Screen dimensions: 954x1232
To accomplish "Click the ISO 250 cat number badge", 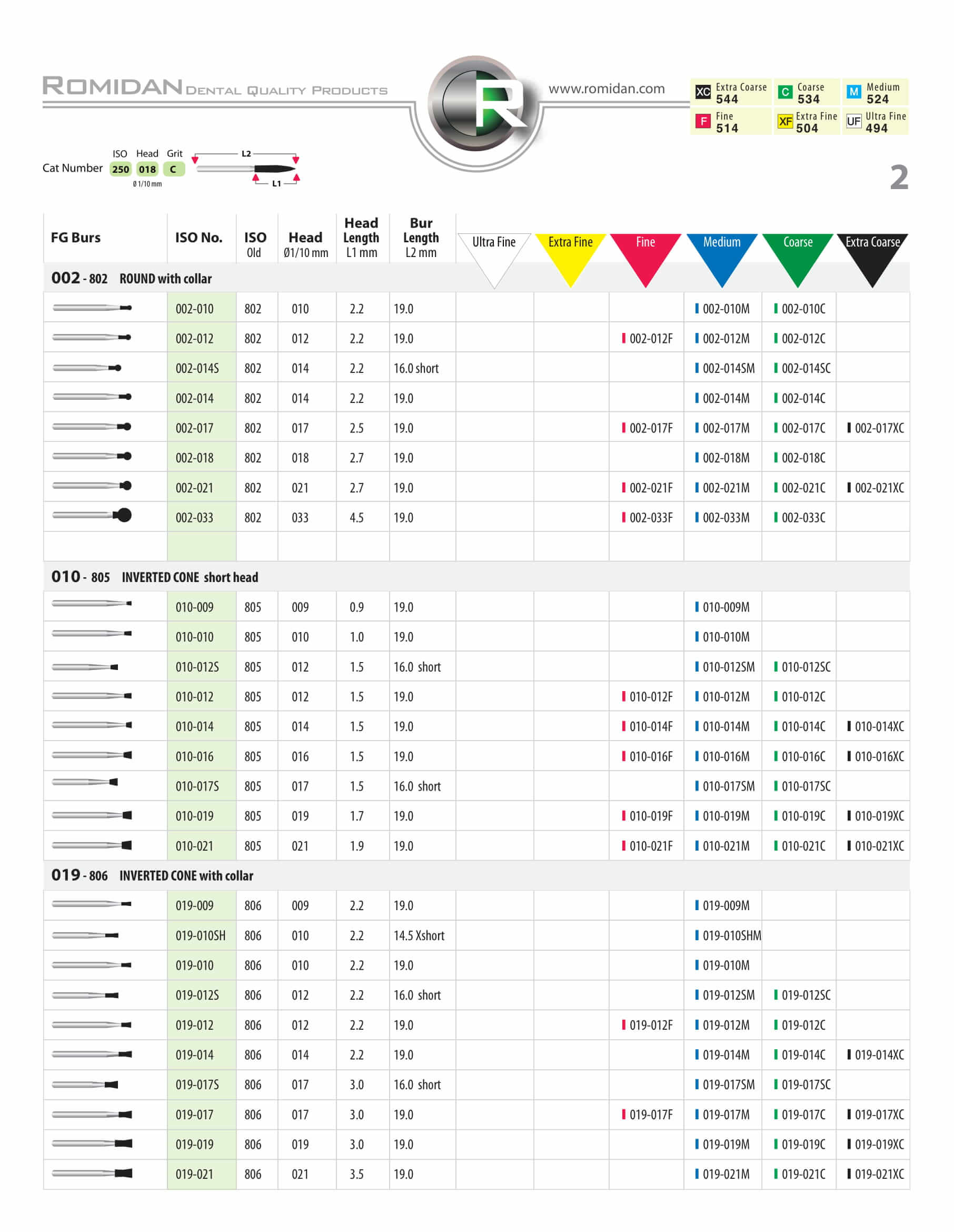I will 120,169.
